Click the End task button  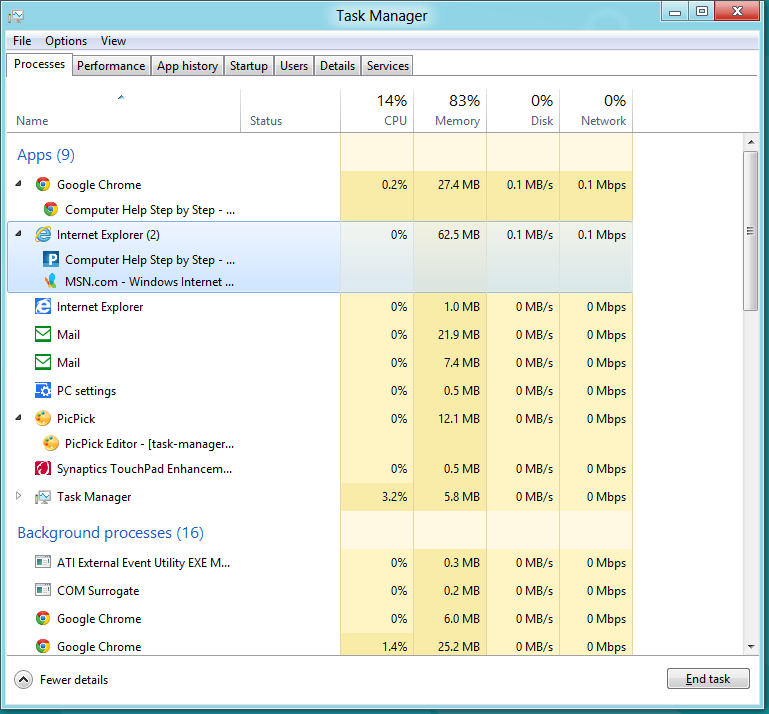[708, 679]
